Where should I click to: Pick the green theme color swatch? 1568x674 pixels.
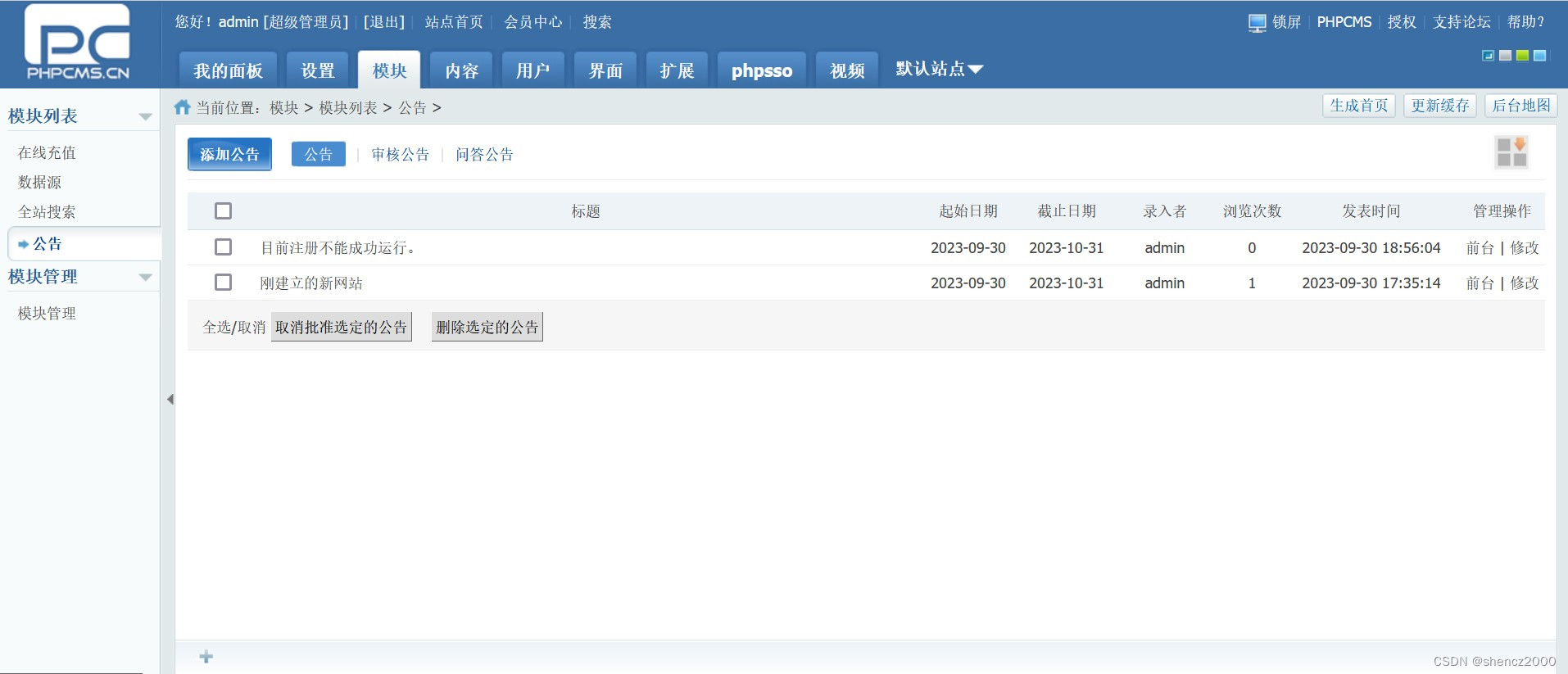click(1522, 56)
